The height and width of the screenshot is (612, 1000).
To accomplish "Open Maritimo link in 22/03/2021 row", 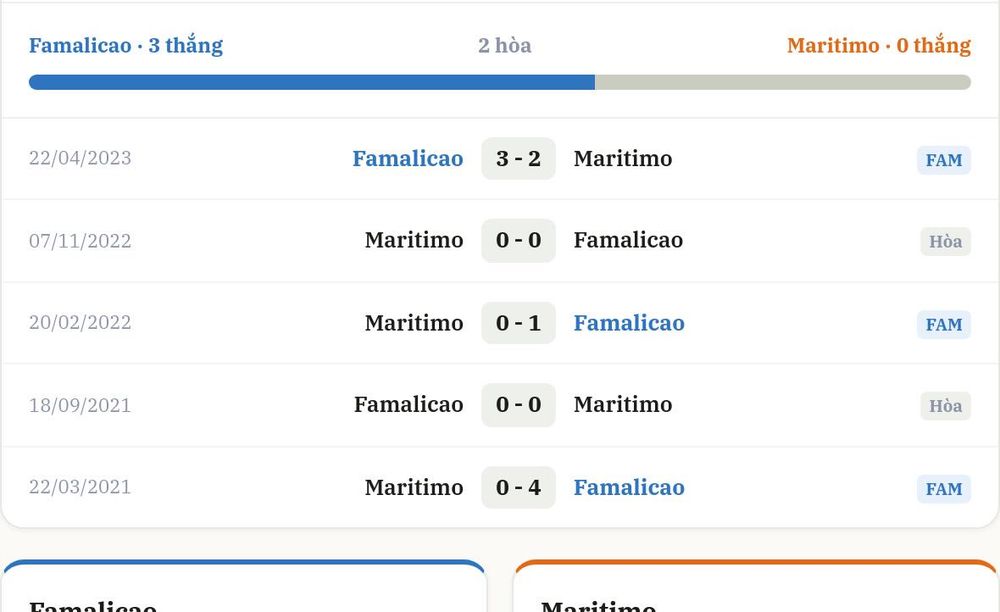I will [x=414, y=488].
